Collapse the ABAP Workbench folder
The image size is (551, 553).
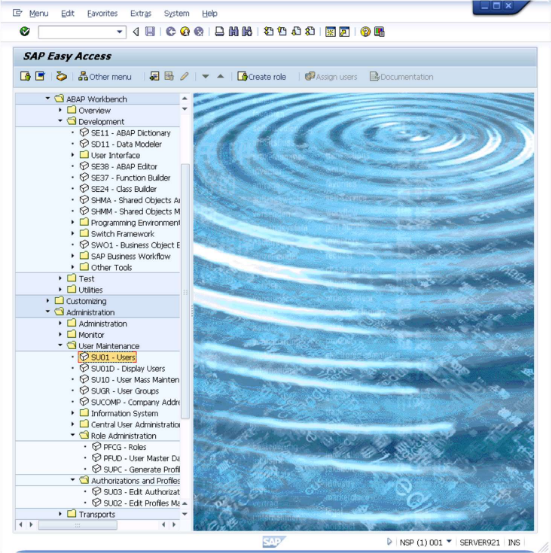[x=48, y=98]
